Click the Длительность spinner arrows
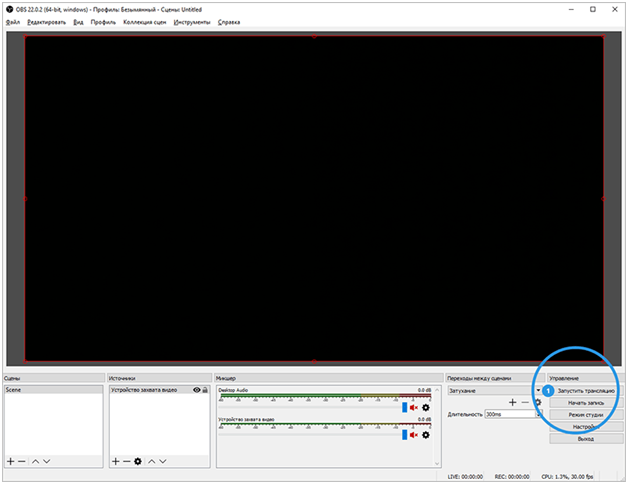 click(539, 414)
